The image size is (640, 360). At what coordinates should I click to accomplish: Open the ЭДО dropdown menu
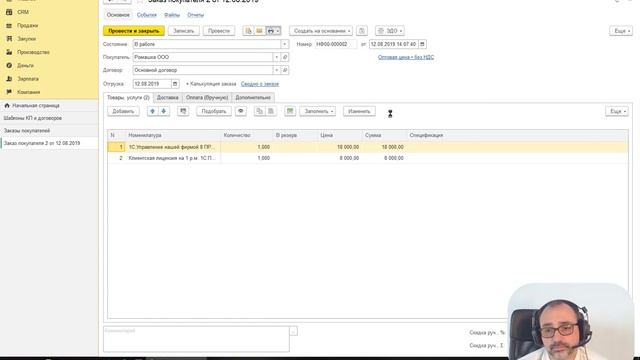(x=389, y=31)
